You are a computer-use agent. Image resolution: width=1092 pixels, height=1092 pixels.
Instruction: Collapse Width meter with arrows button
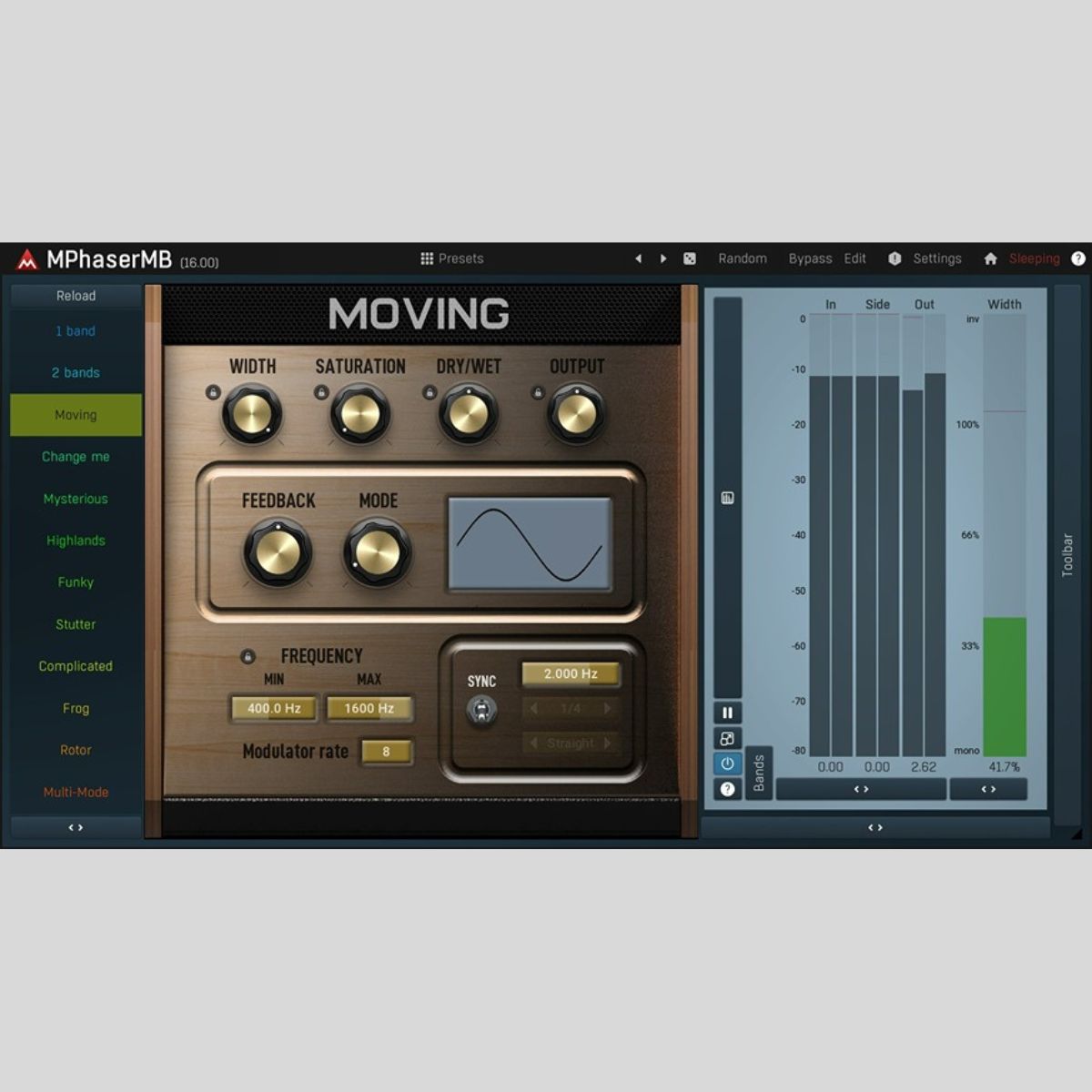988,789
